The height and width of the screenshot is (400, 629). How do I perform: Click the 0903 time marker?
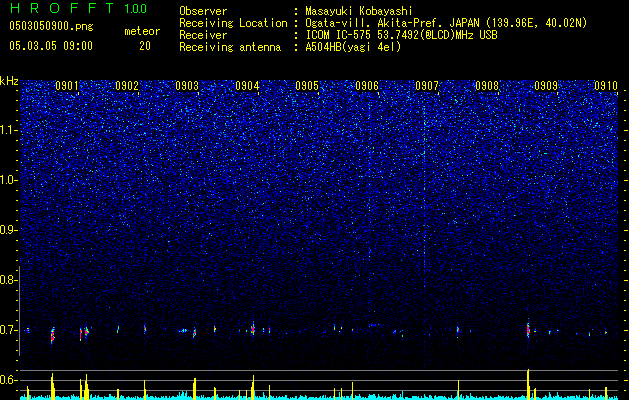[x=187, y=86]
